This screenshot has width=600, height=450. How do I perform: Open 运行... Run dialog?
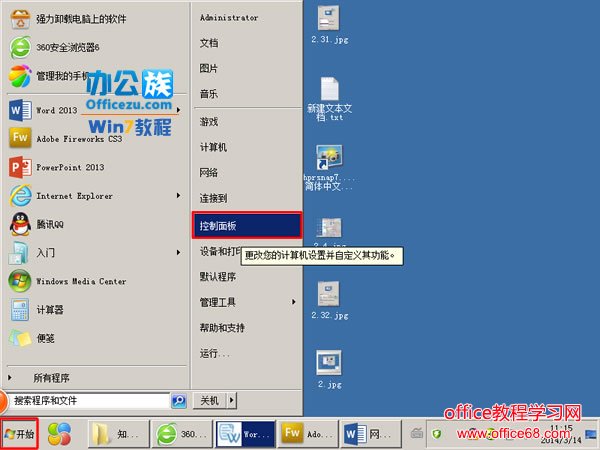pyautogui.click(x=214, y=353)
